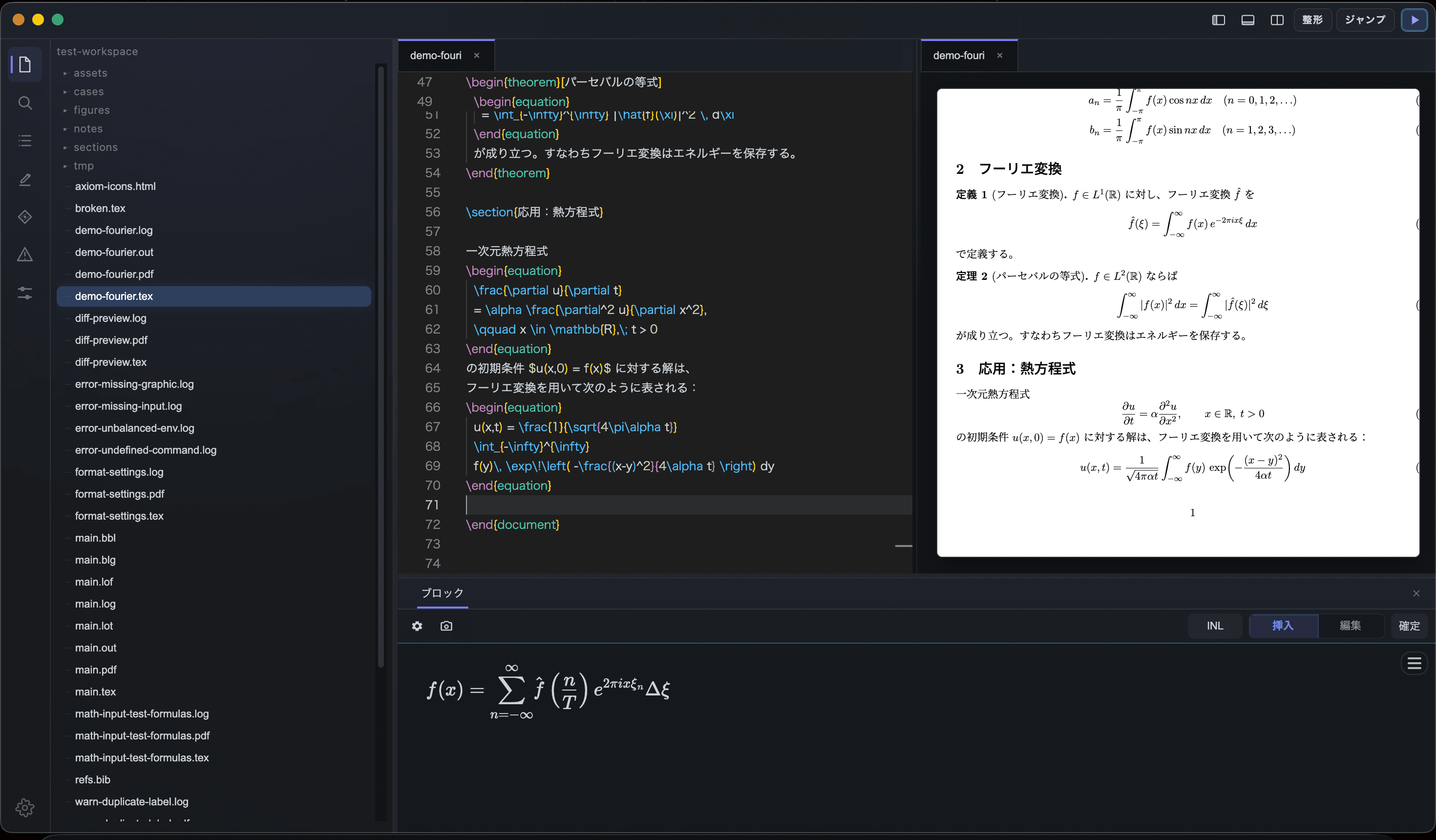Expand the figures folder
Viewport: 1436px width, 840px height.
pyautogui.click(x=91, y=110)
